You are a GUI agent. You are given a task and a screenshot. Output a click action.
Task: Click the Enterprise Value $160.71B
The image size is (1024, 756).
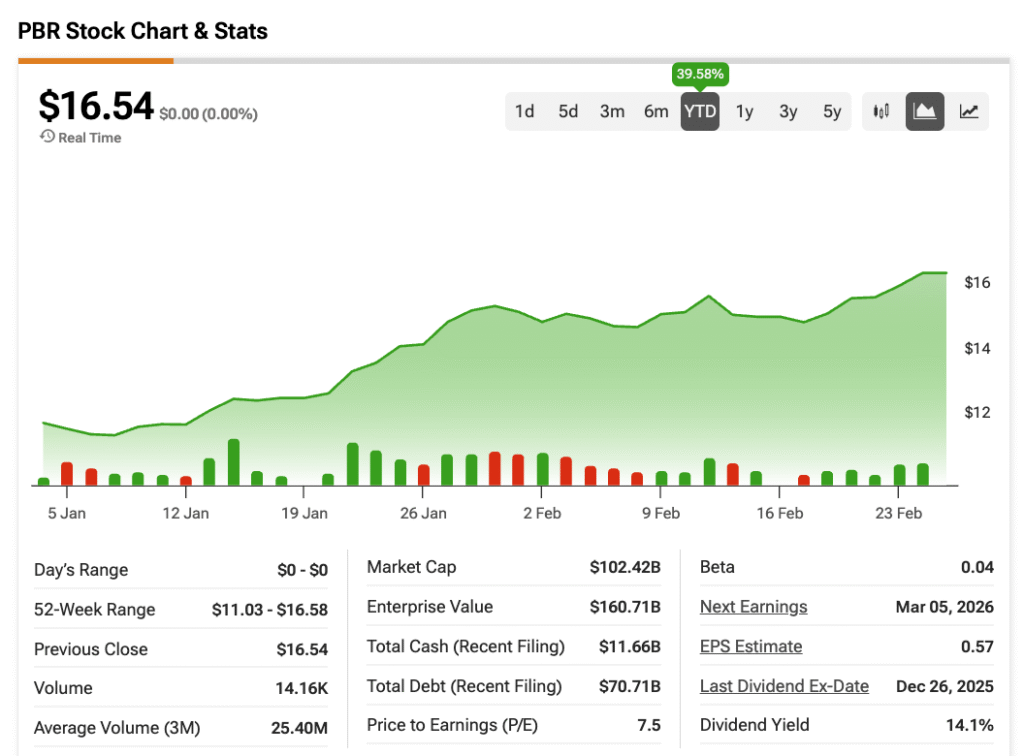click(625, 606)
